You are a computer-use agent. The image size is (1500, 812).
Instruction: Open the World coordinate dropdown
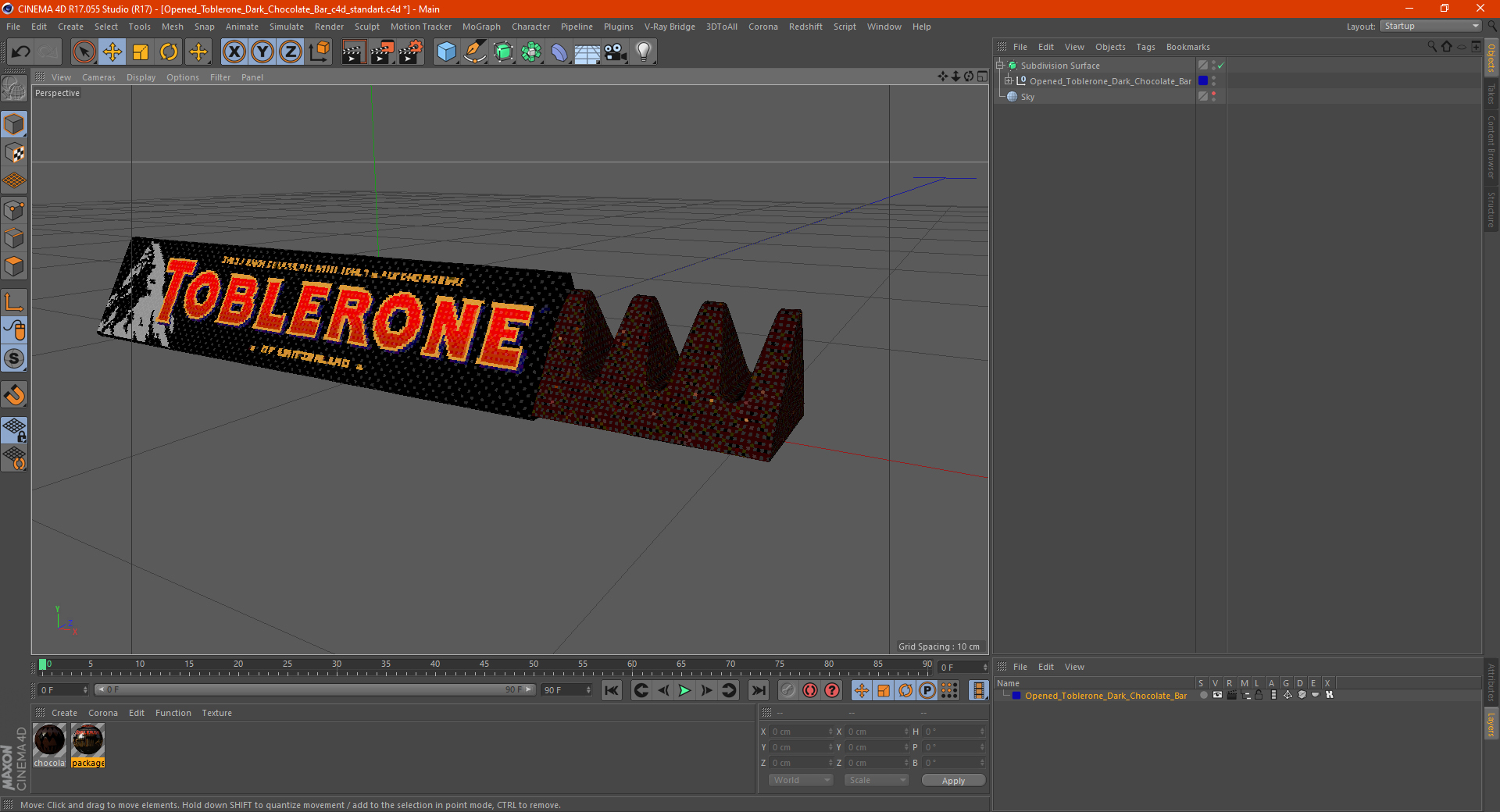coord(801,780)
